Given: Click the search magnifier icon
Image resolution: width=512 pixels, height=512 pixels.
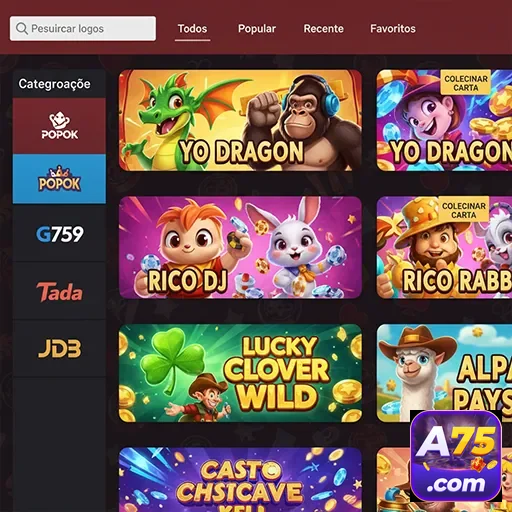Looking at the screenshot, I should tap(22, 29).
